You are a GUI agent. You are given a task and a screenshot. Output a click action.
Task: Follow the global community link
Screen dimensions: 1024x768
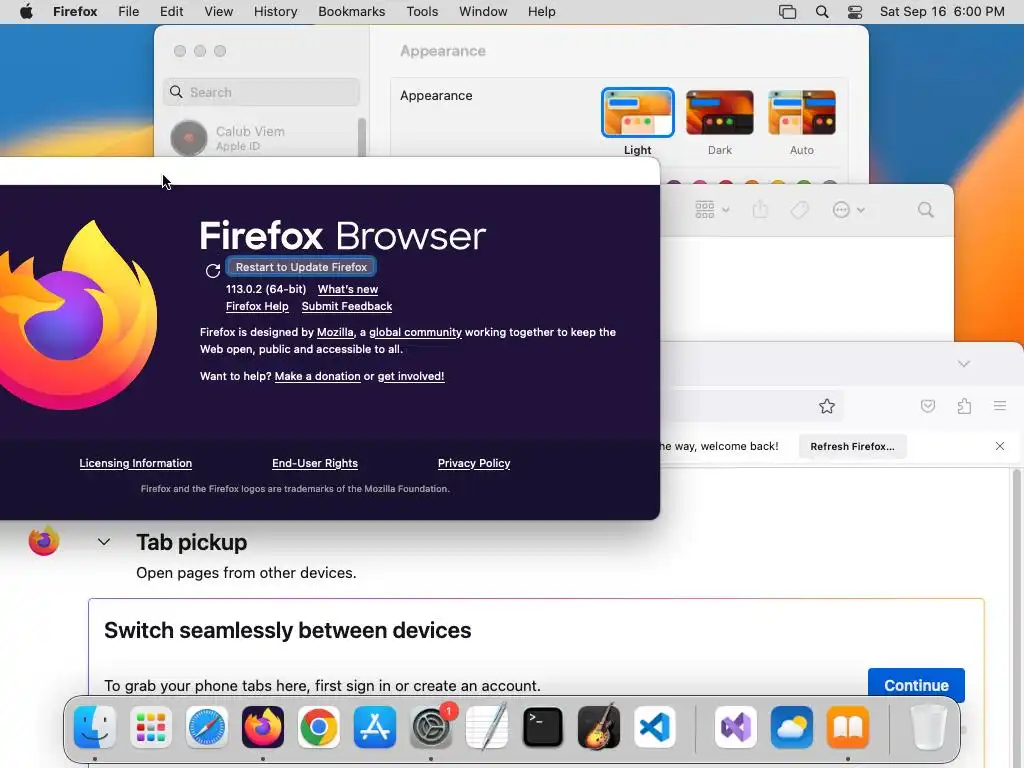pyautogui.click(x=415, y=332)
